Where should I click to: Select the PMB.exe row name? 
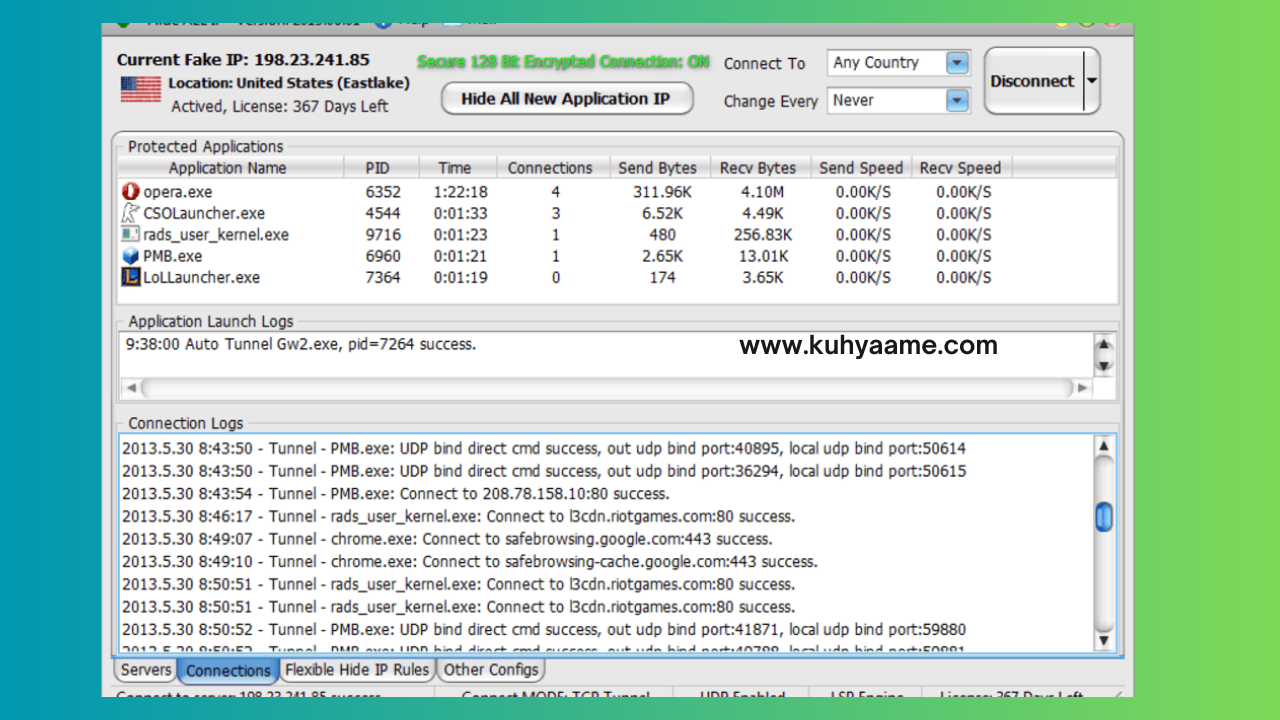click(172, 256)
